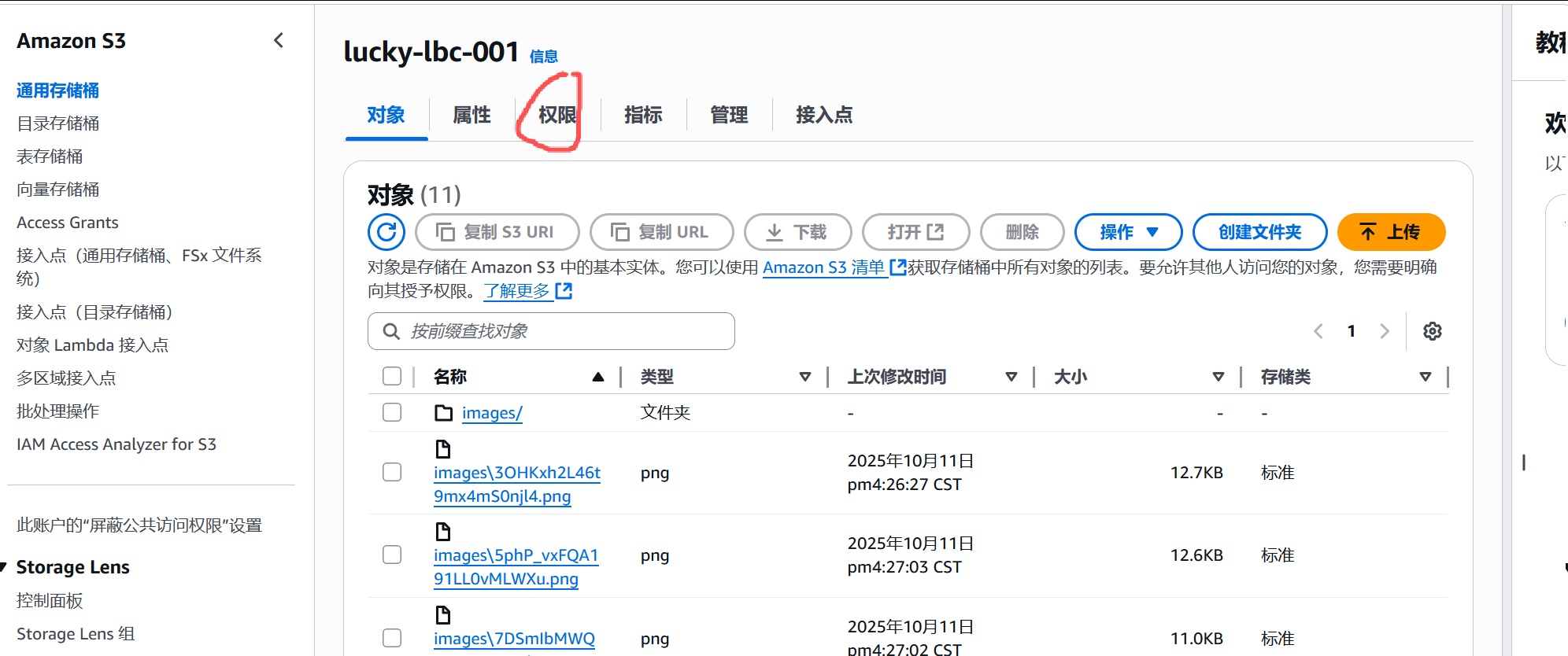This screenshot has width=1568, height=656.
Task: Click the 下载 download button
Action: point(798,232)
